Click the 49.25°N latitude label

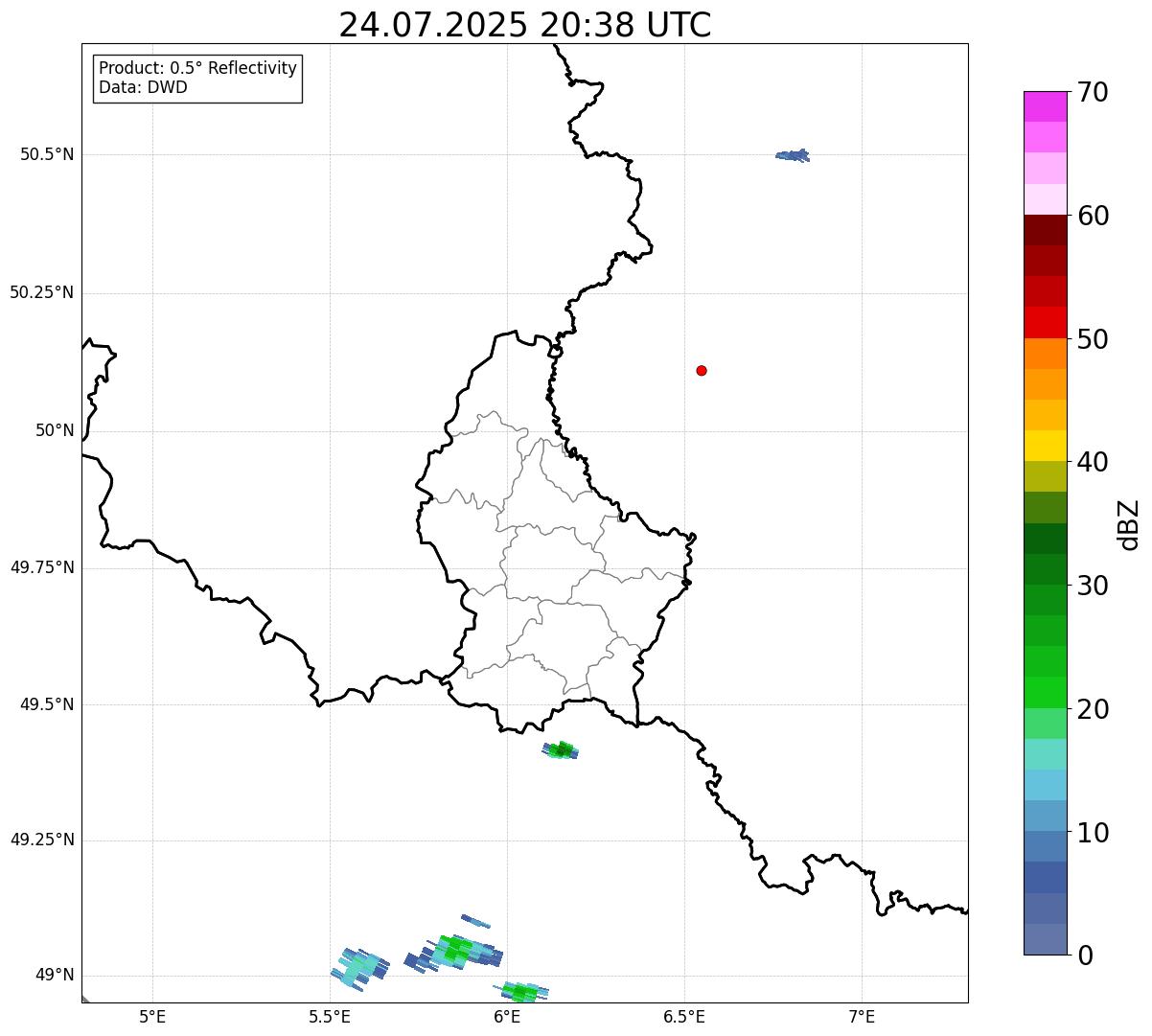coord(42,840)
